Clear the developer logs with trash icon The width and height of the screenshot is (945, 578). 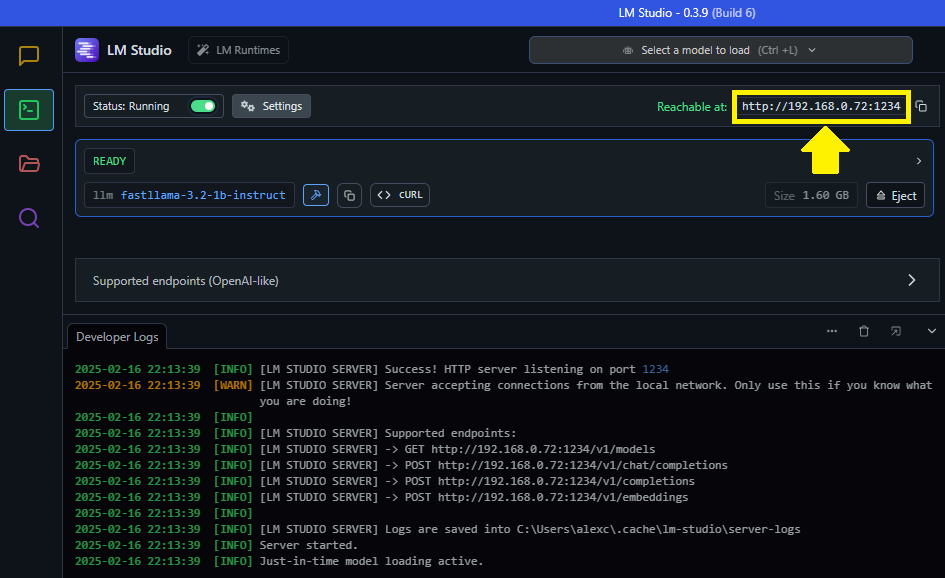coord(864,331)
